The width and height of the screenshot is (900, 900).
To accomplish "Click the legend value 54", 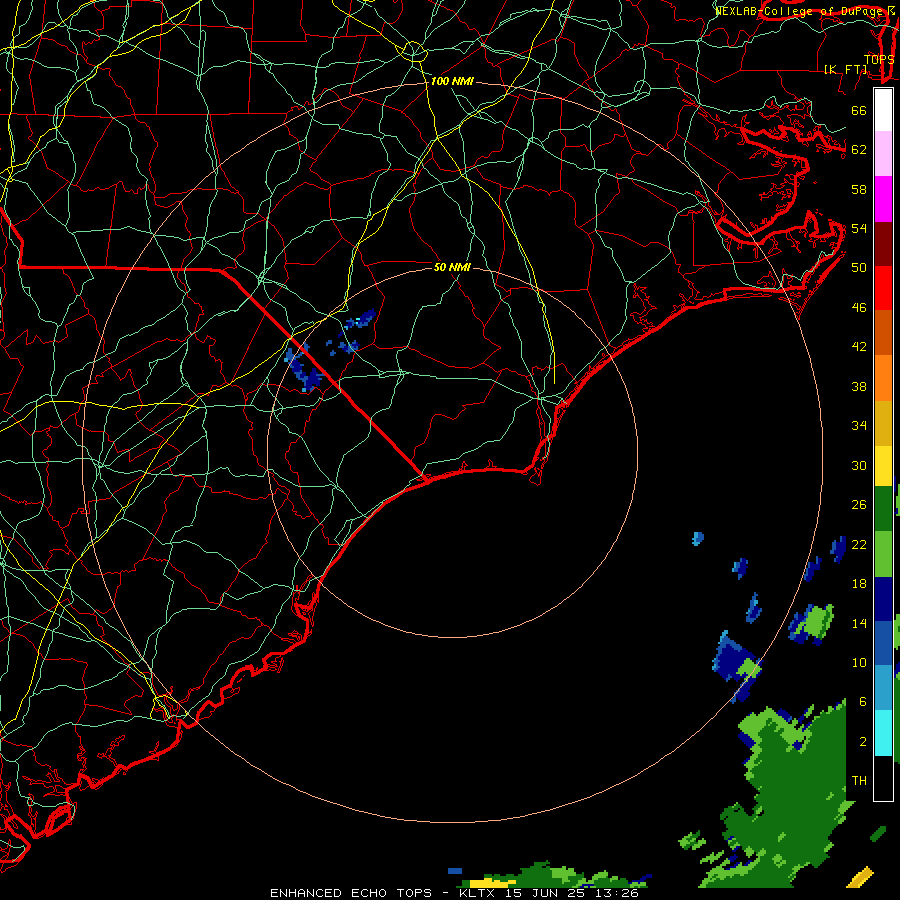I will 859,228.
